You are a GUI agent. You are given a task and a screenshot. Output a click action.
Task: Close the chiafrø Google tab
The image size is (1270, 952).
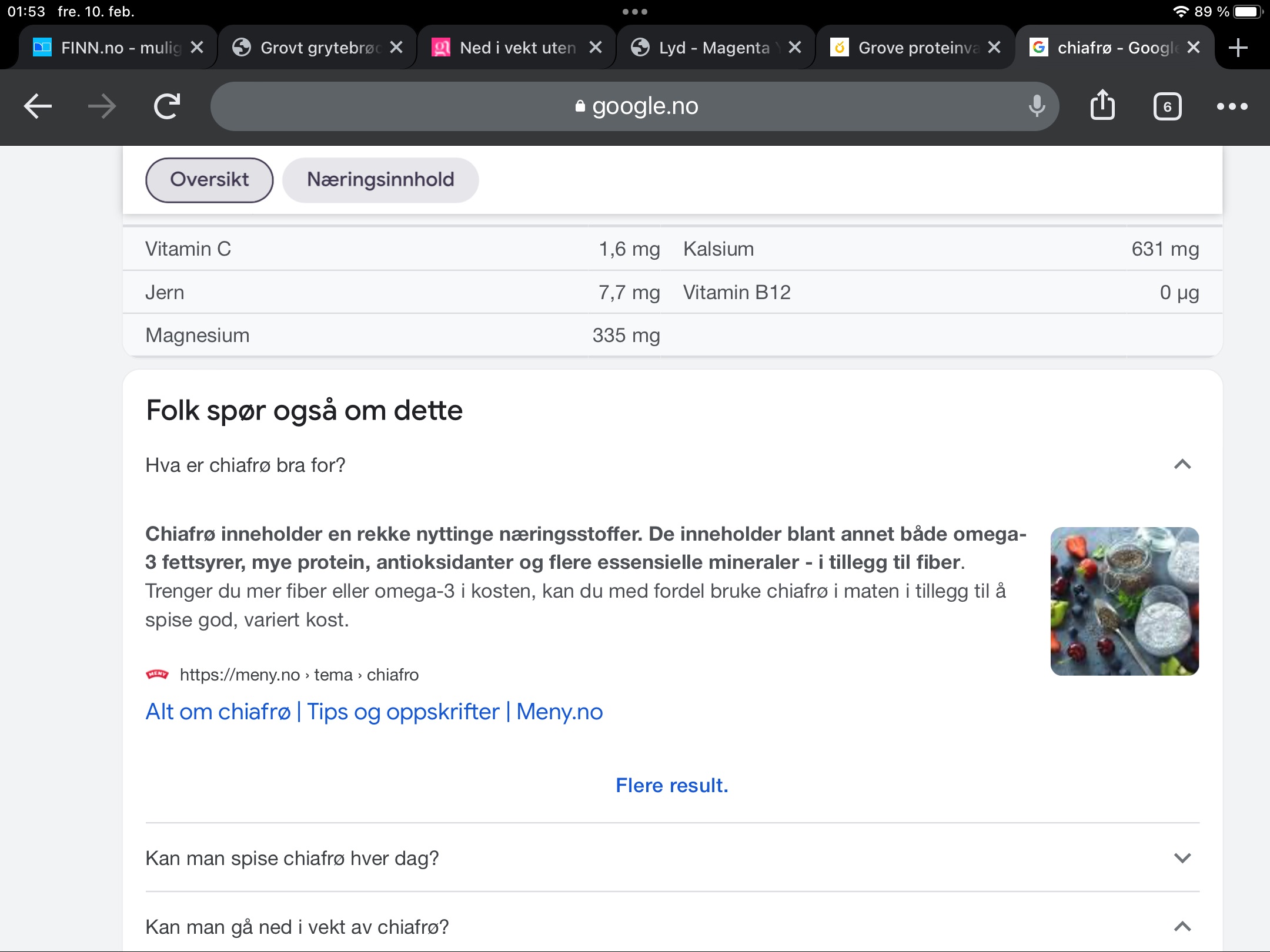pyautogui.click(x=1194, y=48)
